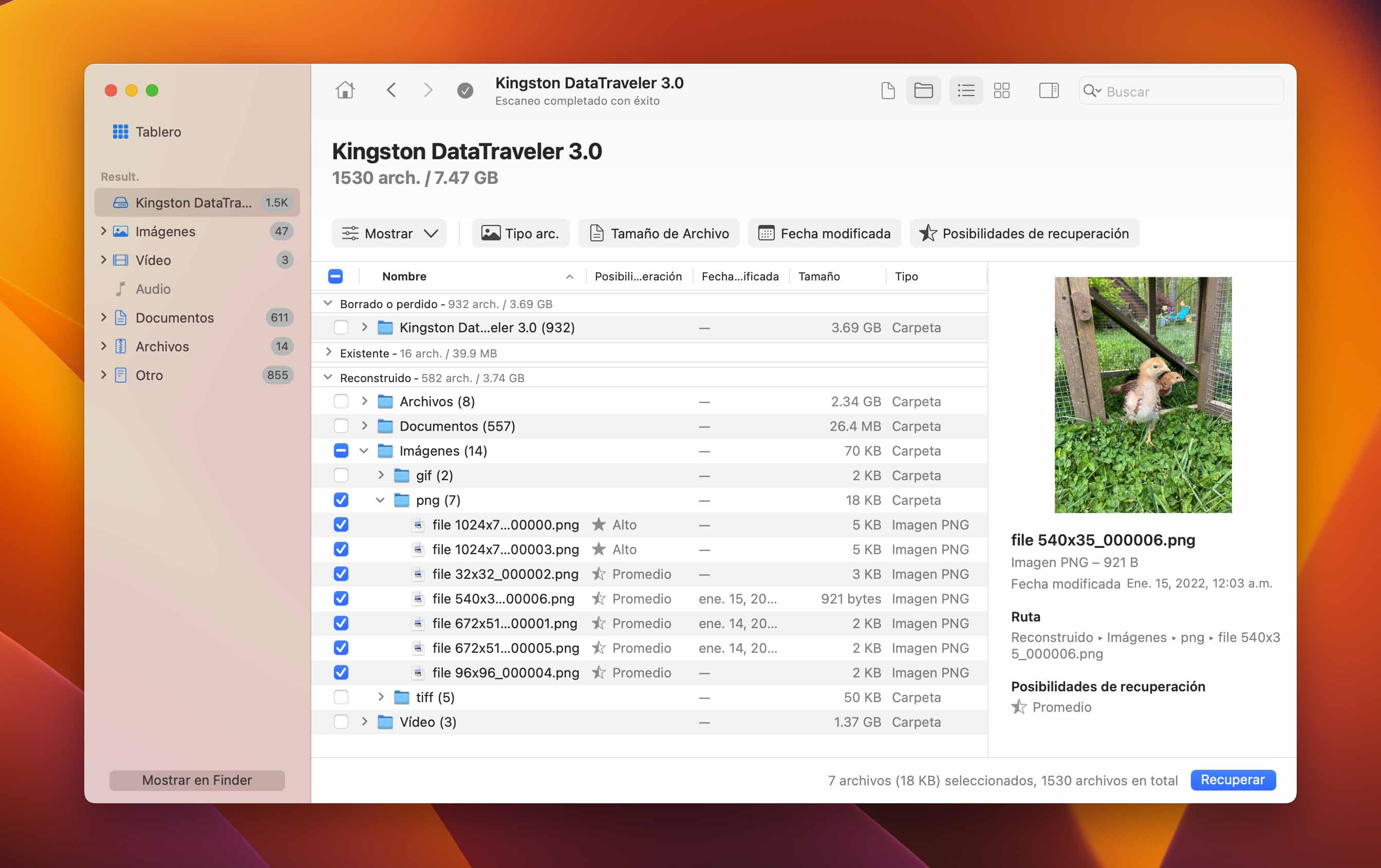Expand Documentos in the sidebar

point(103,317)
